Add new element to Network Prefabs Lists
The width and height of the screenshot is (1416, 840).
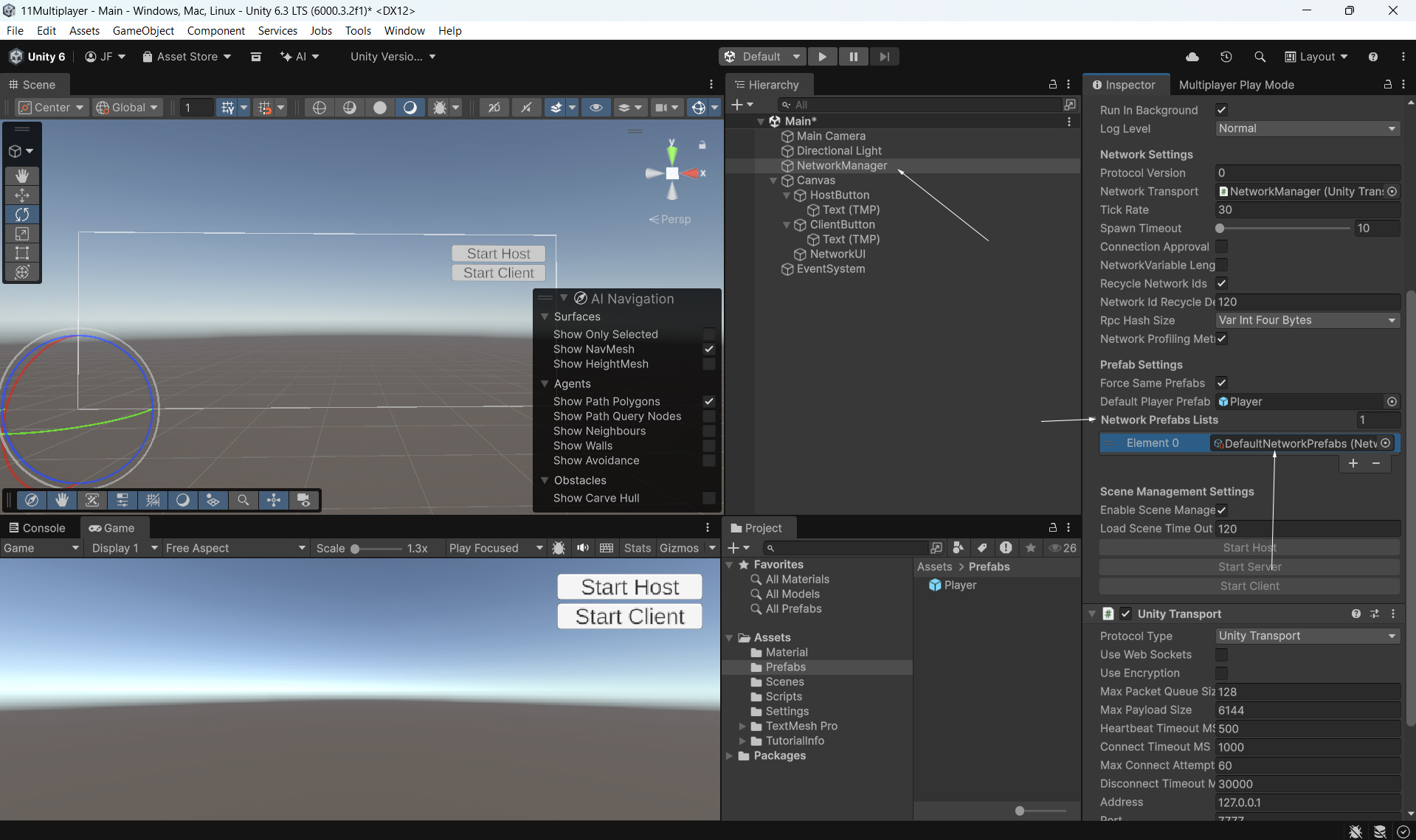(1353, 463)
